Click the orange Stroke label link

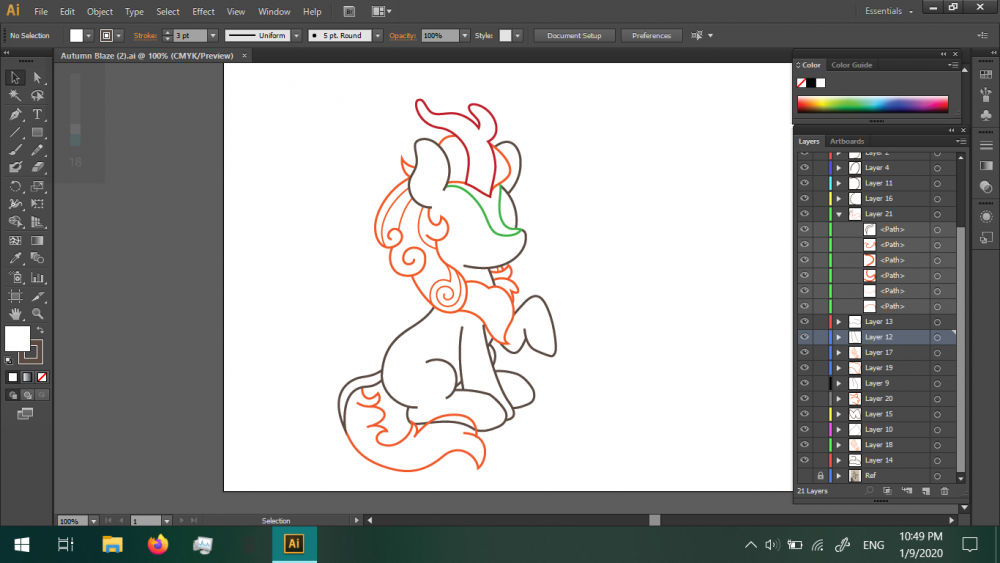[145, 36]
